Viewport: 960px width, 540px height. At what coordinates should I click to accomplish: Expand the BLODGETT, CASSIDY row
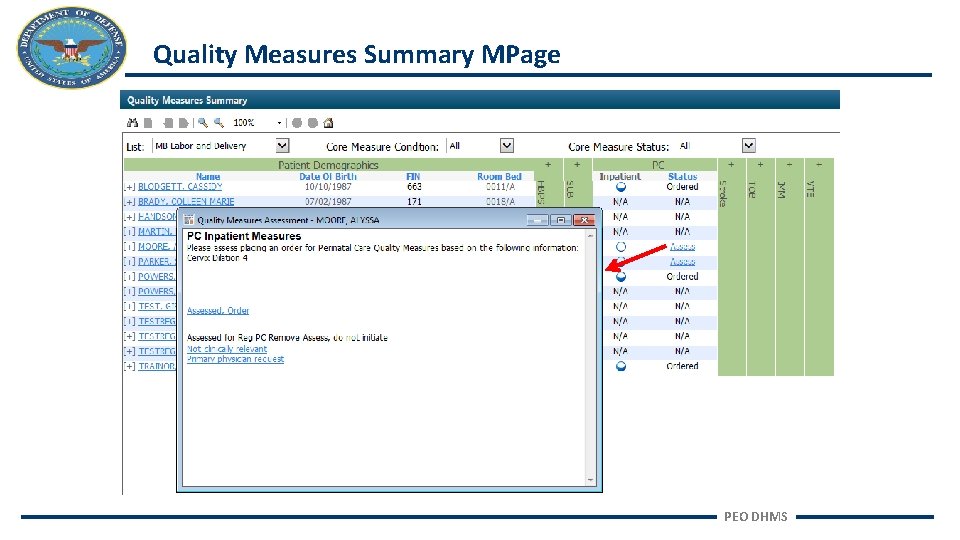(129, 187)
